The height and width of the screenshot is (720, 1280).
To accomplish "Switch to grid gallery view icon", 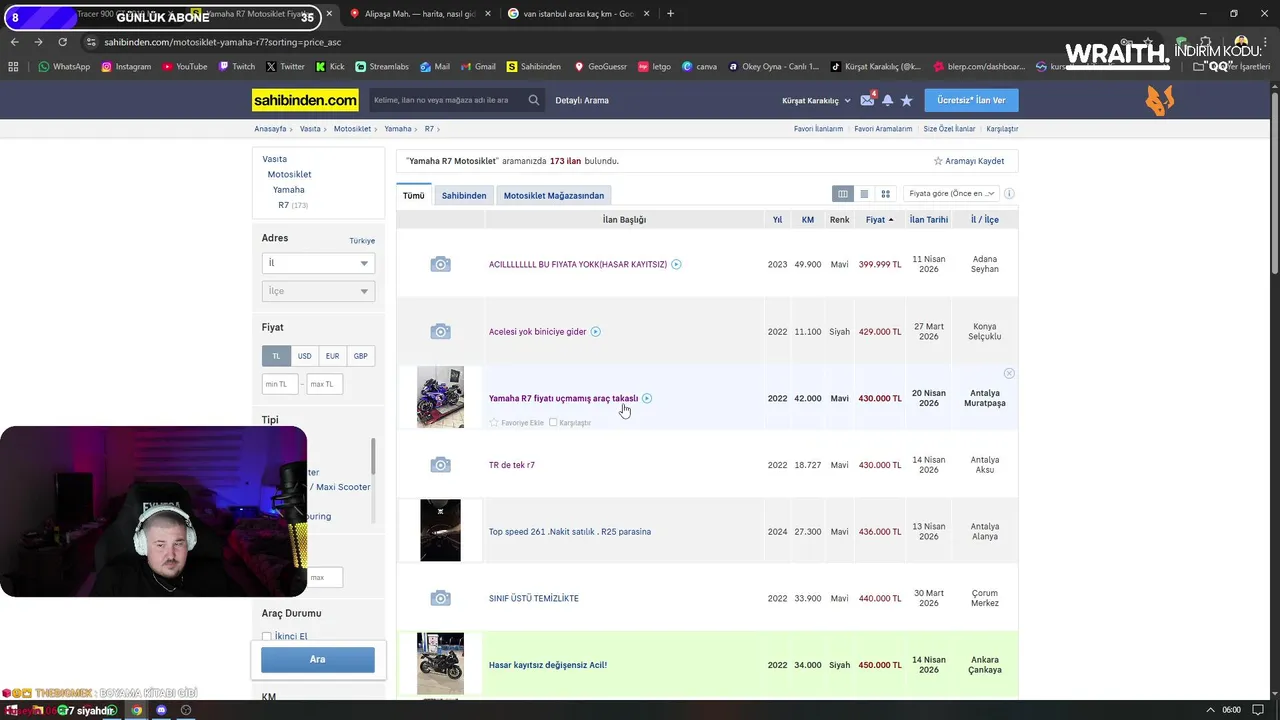I will [x=885, y=194].
